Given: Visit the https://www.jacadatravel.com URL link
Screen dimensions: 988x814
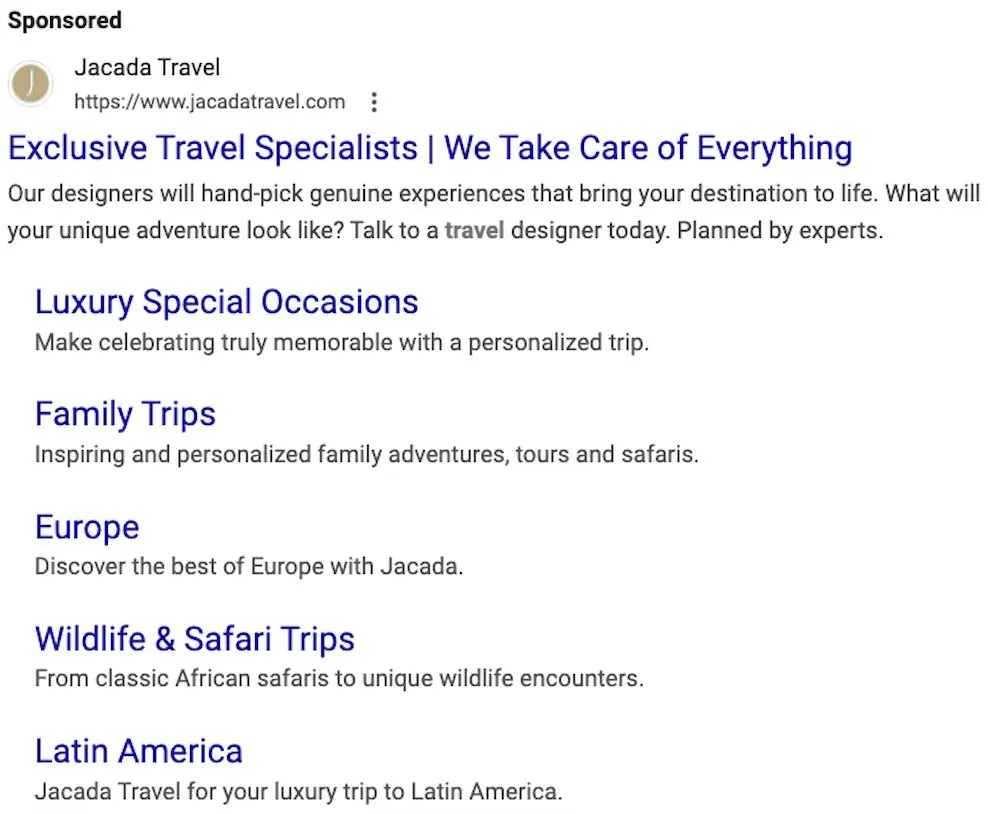Looking at the screenshot, I should click(209, 101).
